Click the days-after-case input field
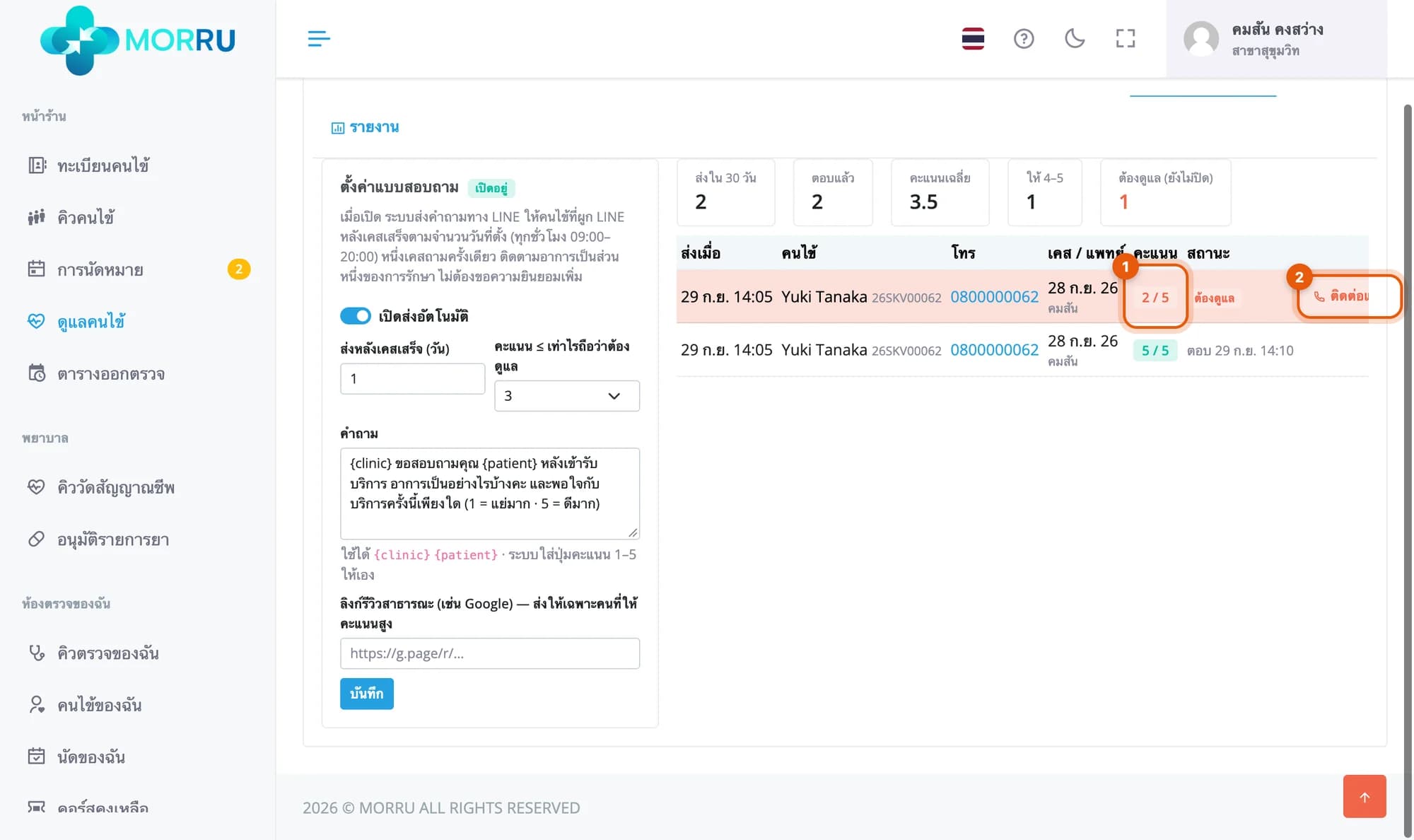The width and height of the screenshot is (1414, 840). 412,378
